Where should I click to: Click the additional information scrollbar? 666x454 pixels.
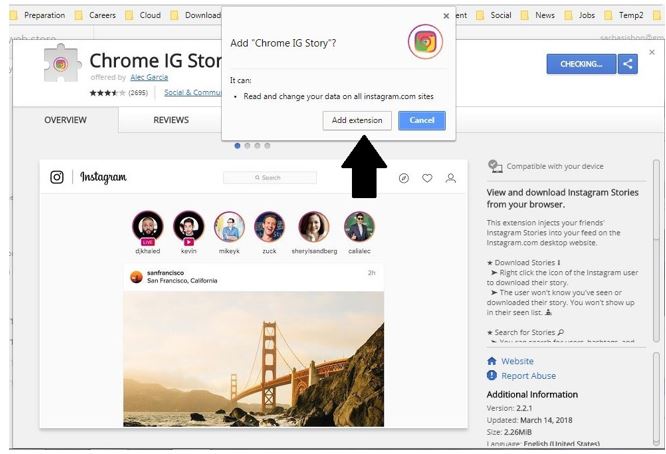(656, 399)
